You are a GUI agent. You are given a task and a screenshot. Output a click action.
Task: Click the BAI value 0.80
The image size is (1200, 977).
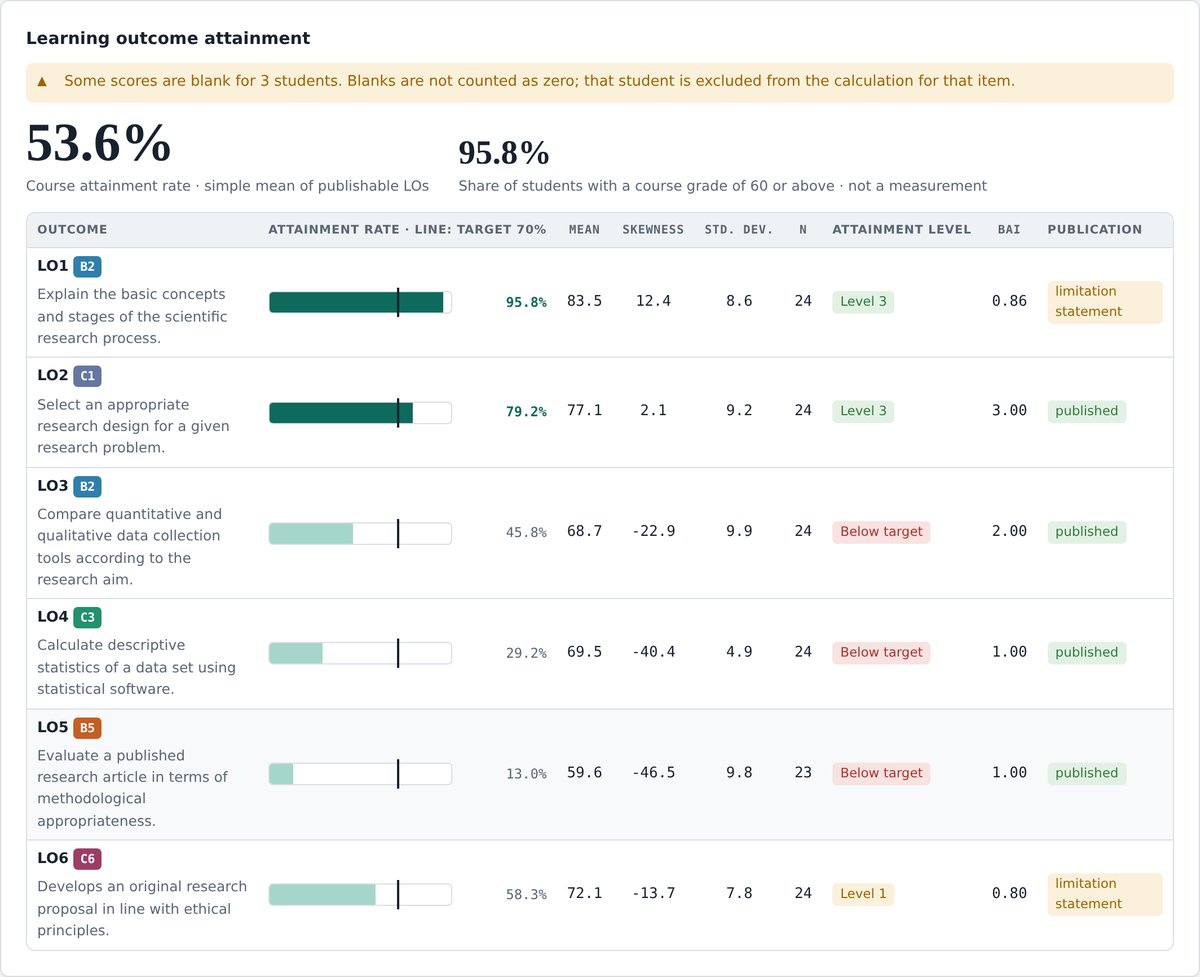[x=1009, y=893]
